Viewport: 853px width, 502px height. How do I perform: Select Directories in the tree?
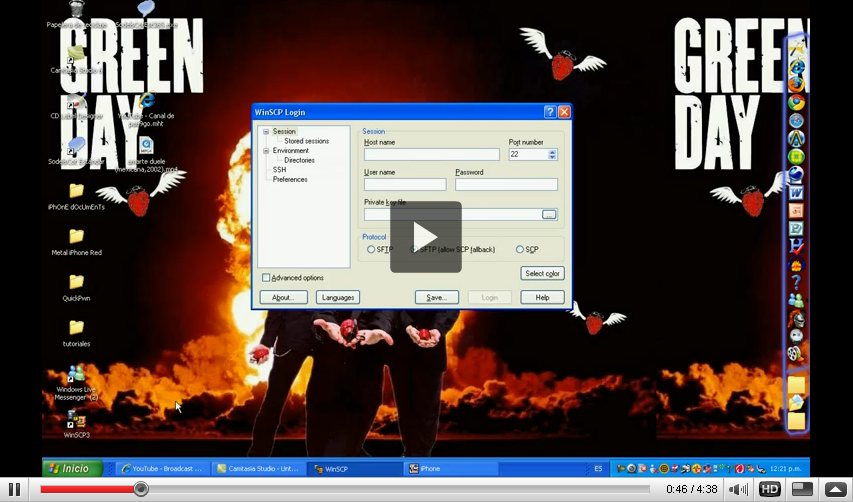tap(299, 160)
